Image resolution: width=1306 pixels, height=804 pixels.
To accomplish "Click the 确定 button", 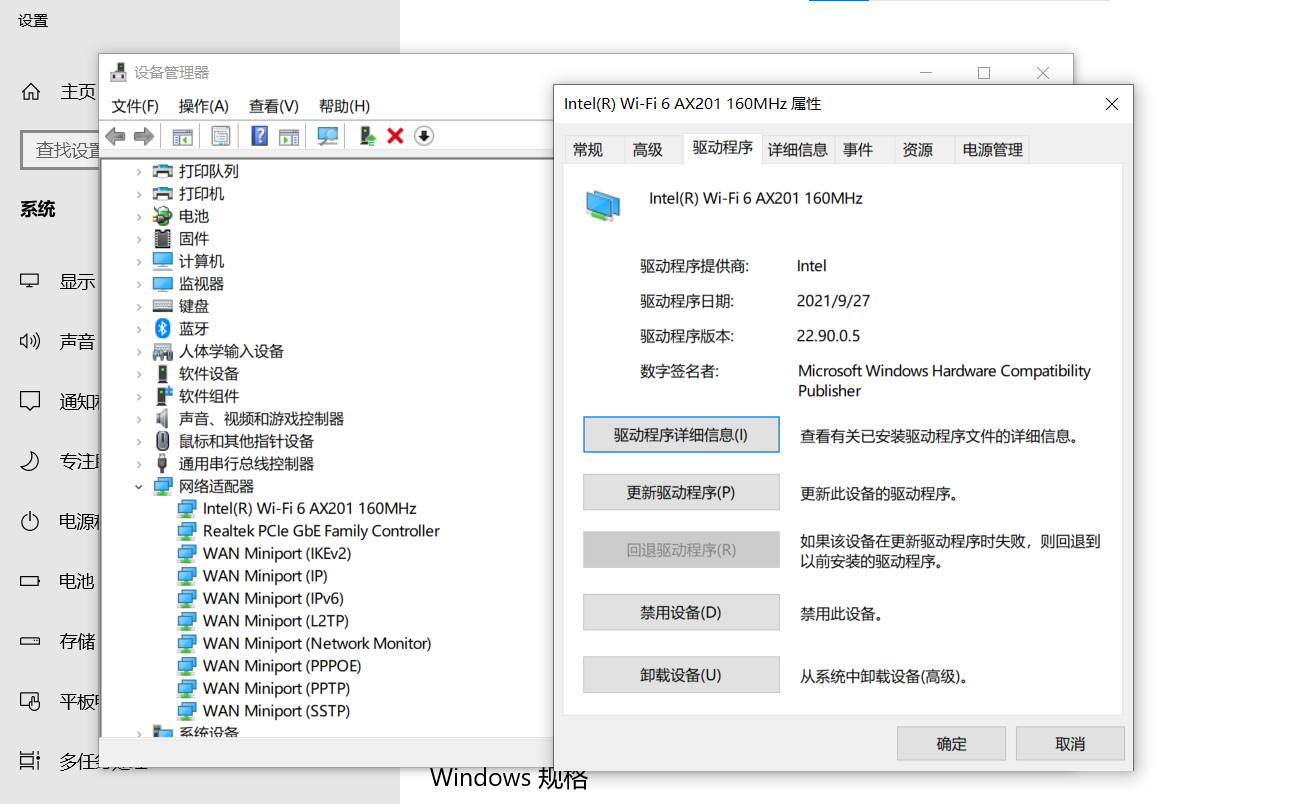I will tap(951, 743).
